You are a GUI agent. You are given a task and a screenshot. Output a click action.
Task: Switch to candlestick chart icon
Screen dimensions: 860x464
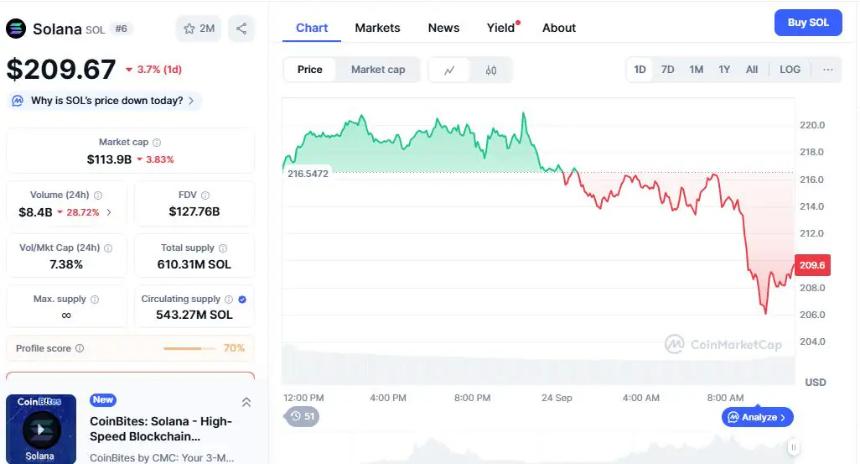point(491,70)
